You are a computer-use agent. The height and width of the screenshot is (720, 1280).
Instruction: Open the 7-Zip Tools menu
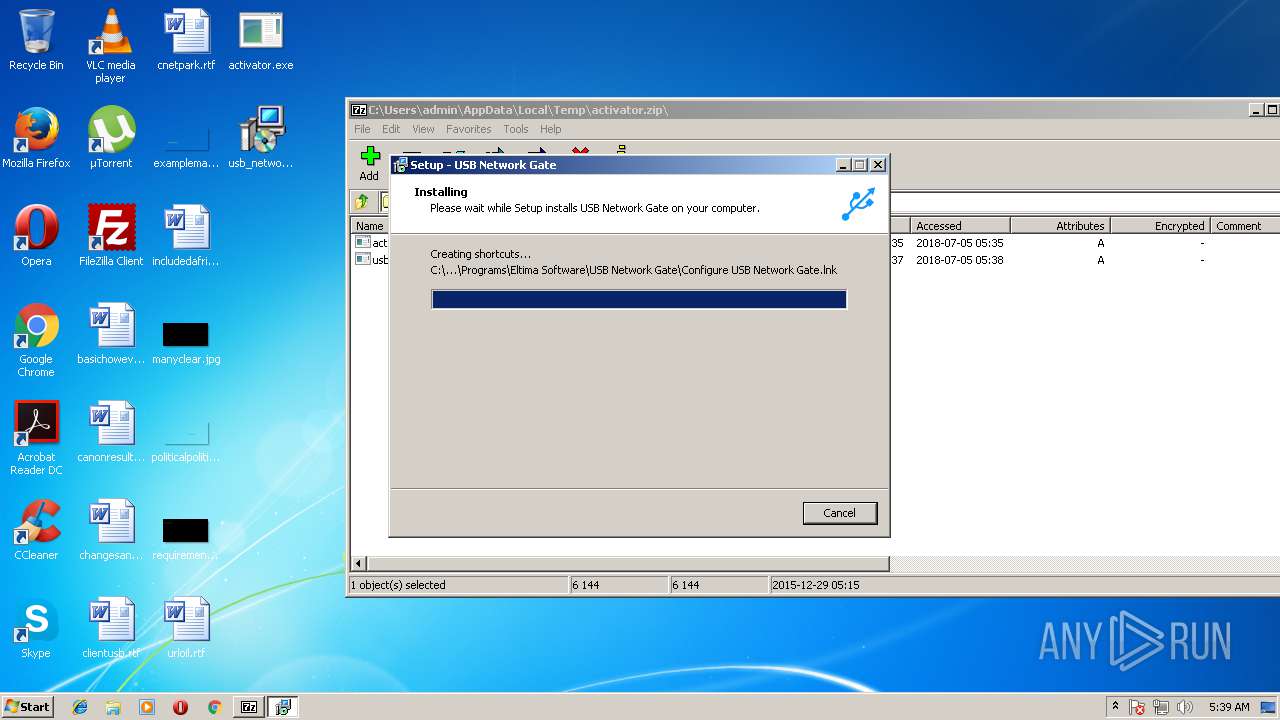pos(516,129)
